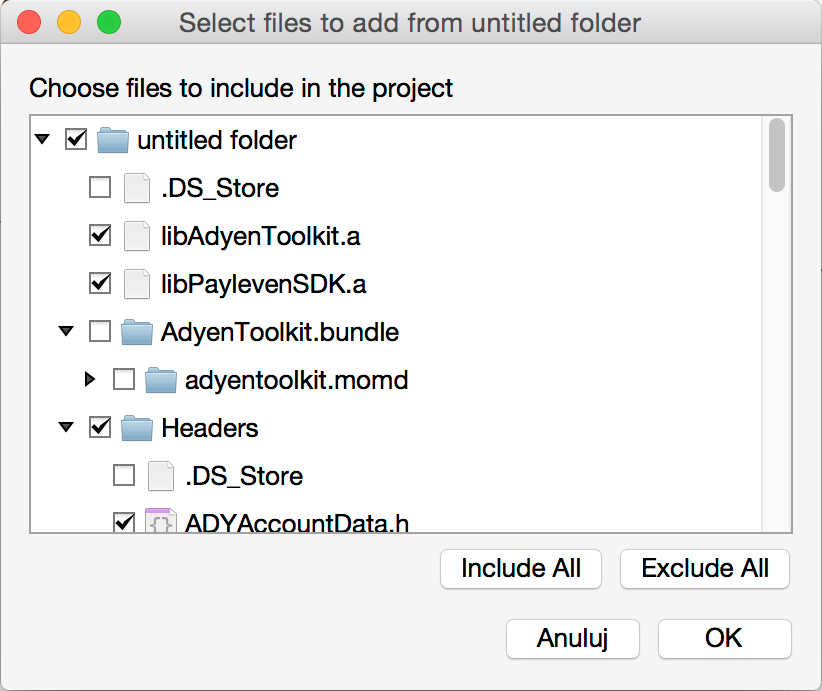Click the Include All button

tap(521, 569)
